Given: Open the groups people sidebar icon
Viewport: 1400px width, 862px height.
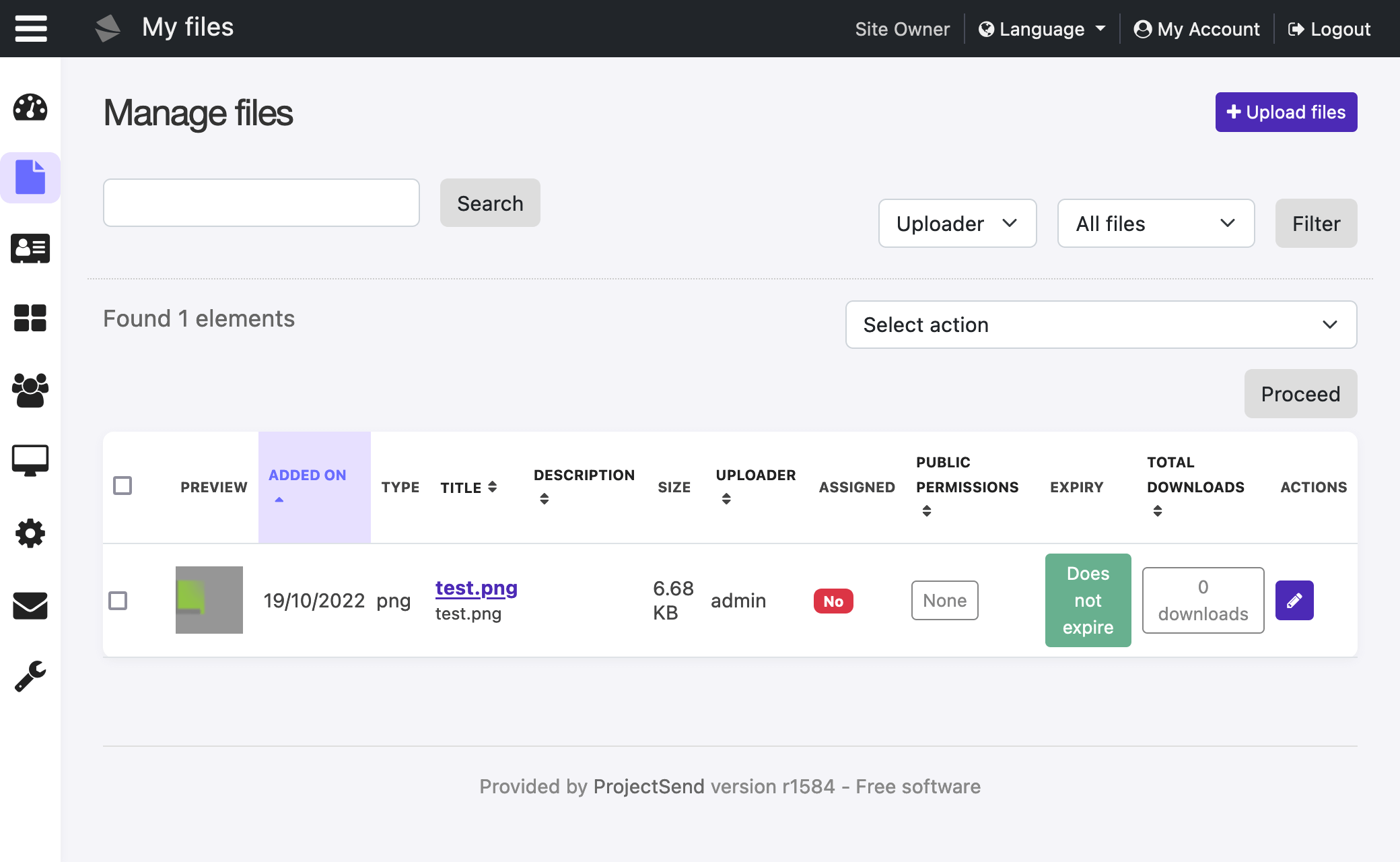Looking at the screenshot, I should [x=30, y=390].
